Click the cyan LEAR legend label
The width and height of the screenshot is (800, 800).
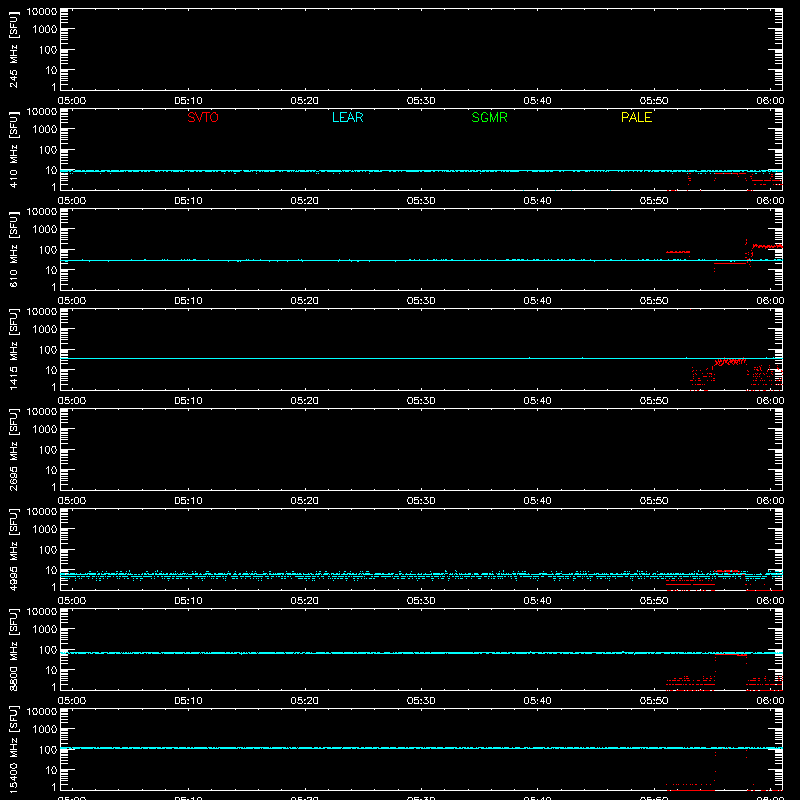coord(347,117)
